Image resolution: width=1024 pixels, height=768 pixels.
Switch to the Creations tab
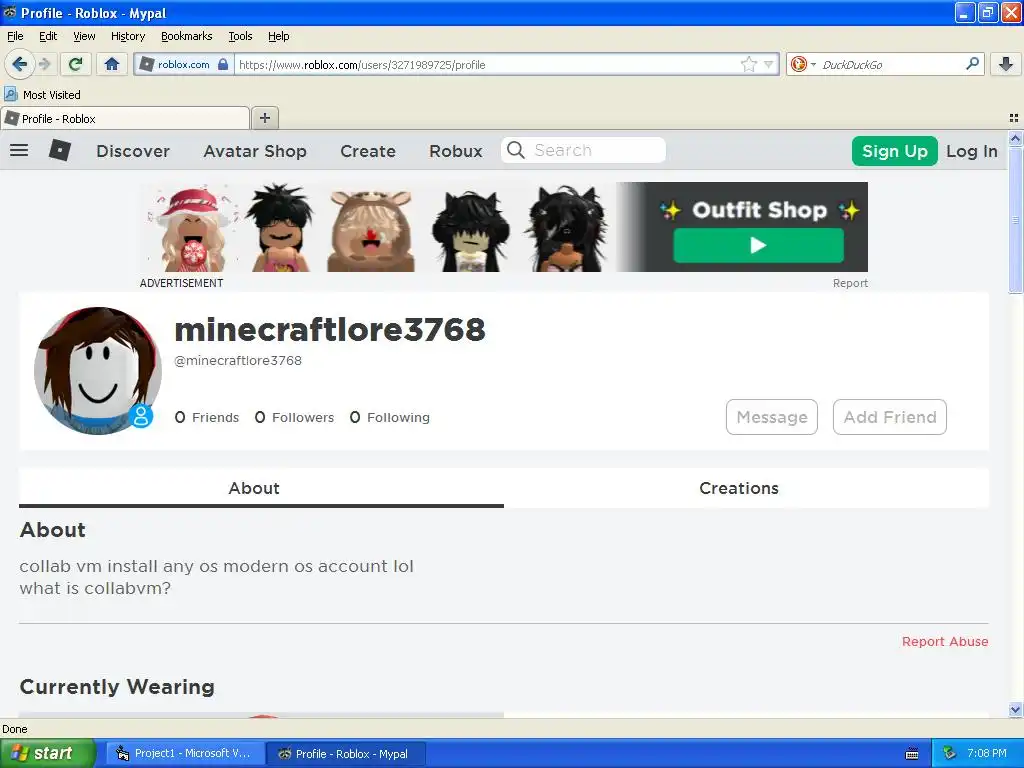click(x=739, y=488)
